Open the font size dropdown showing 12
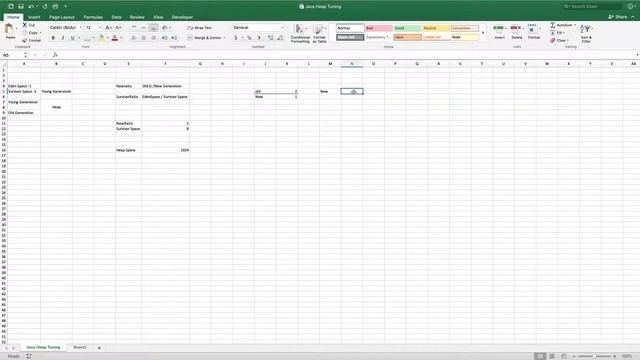Image resolution: width=640 pixels, height=360 pixels. 100,28
